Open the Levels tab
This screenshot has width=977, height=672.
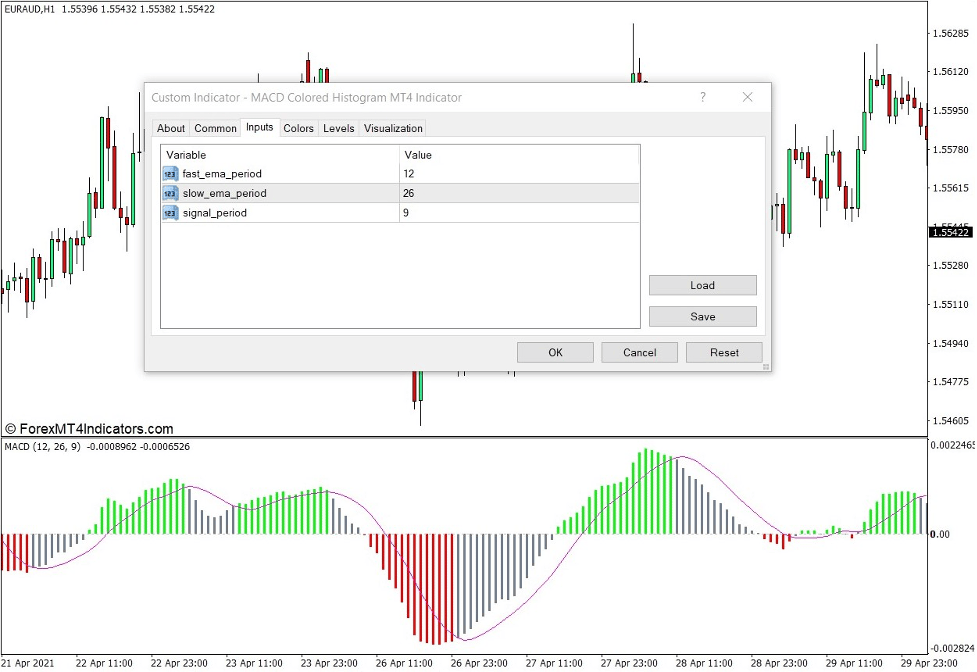click(338, 128)
